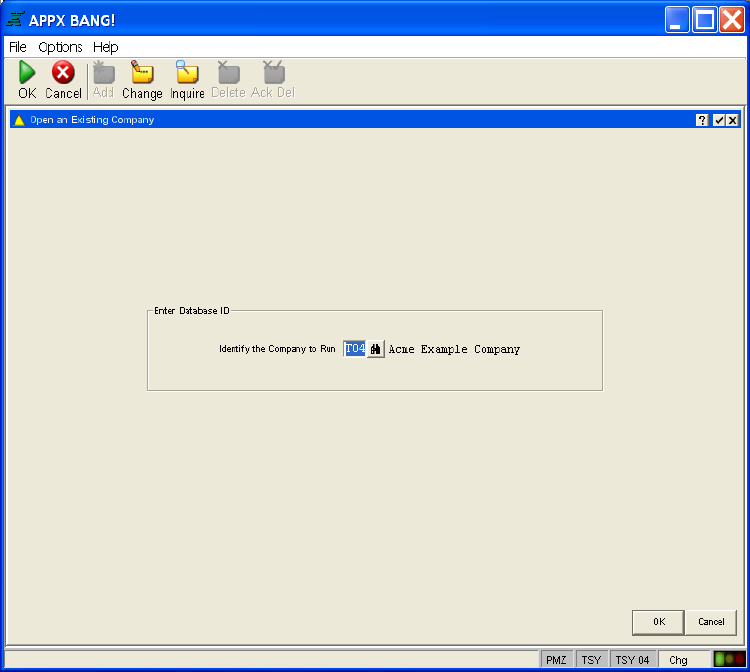Click the green OK arrow toolbar icon
Image resolution: width=750 pixels, height=672 pixels.
coord(27,72)
